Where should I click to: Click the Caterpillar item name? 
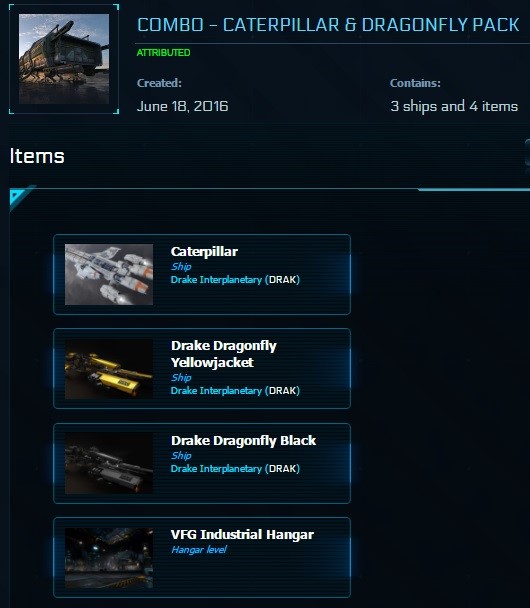(x=204, y=252)
